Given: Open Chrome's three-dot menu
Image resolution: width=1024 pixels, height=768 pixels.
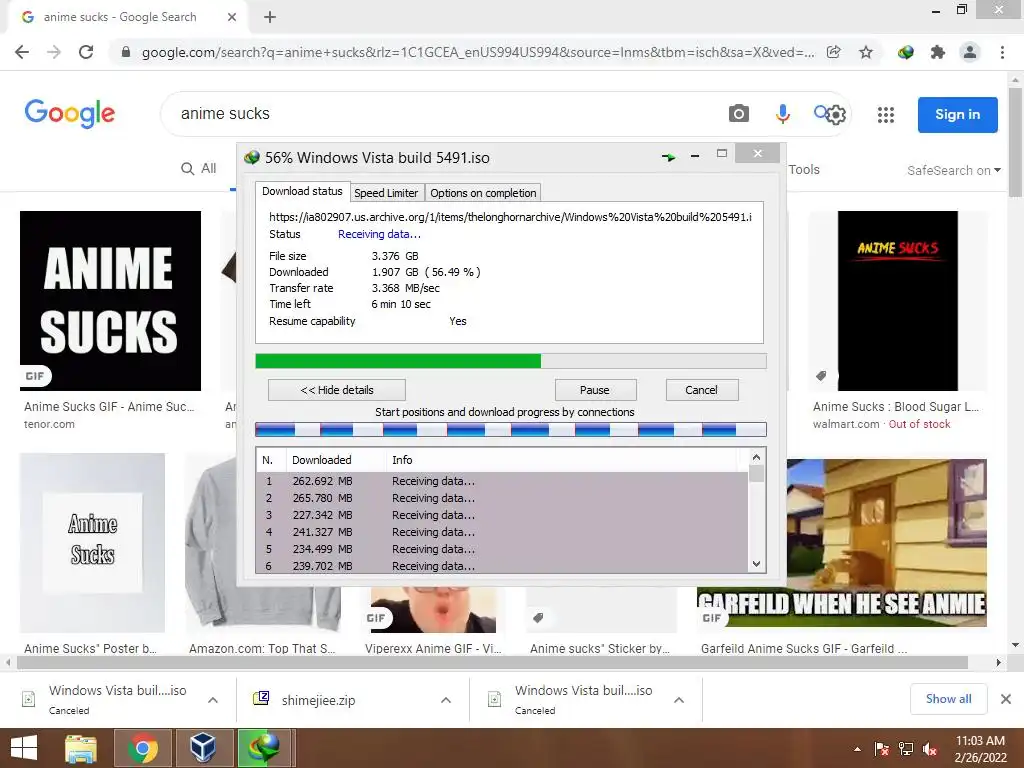Looking at the screenshot, I should [x=1002, y=52].
